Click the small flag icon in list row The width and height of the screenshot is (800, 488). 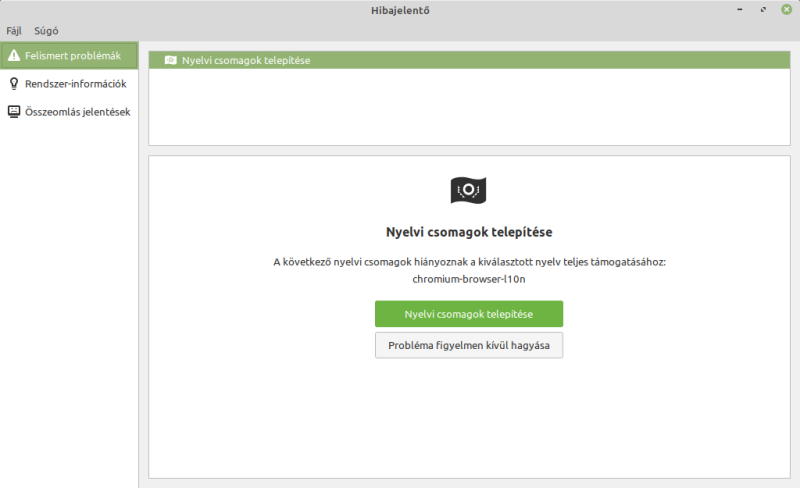click(170, 60)
